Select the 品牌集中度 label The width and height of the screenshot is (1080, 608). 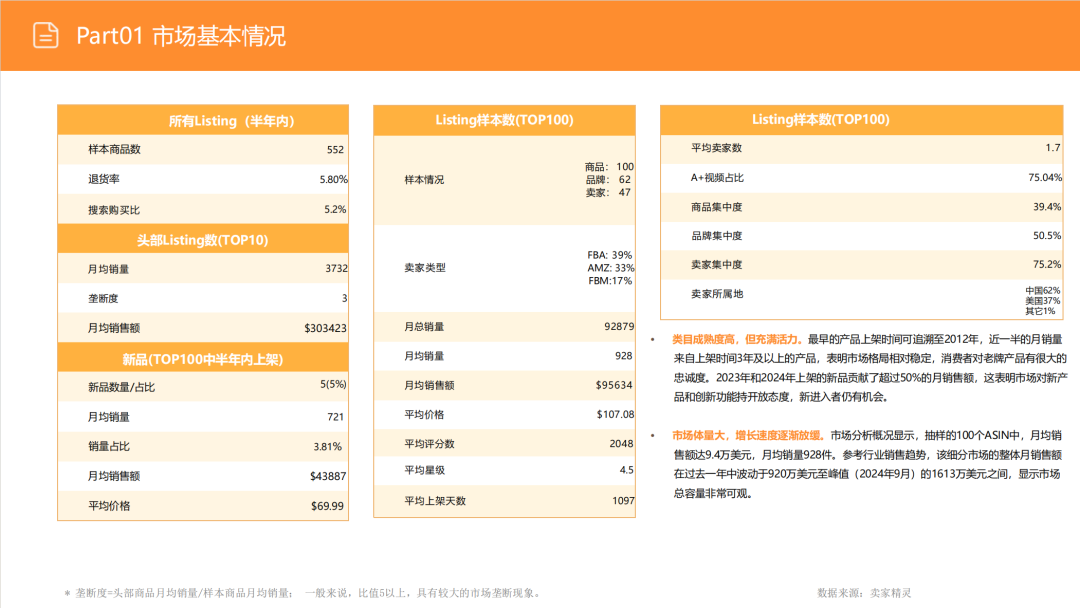(x=716, y=236)
